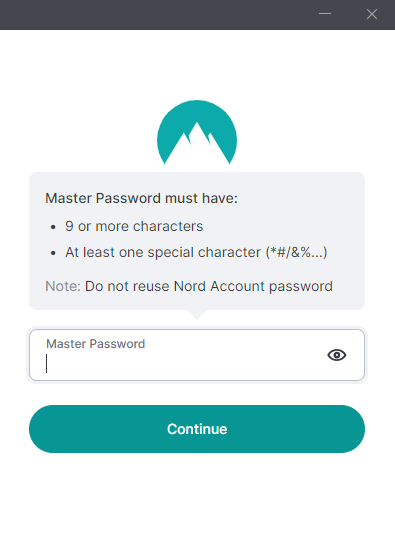Viewport: 395px width, 545px height.
Task: Click the bullet before '9 or more characters'
Action: tap(53, 227)
